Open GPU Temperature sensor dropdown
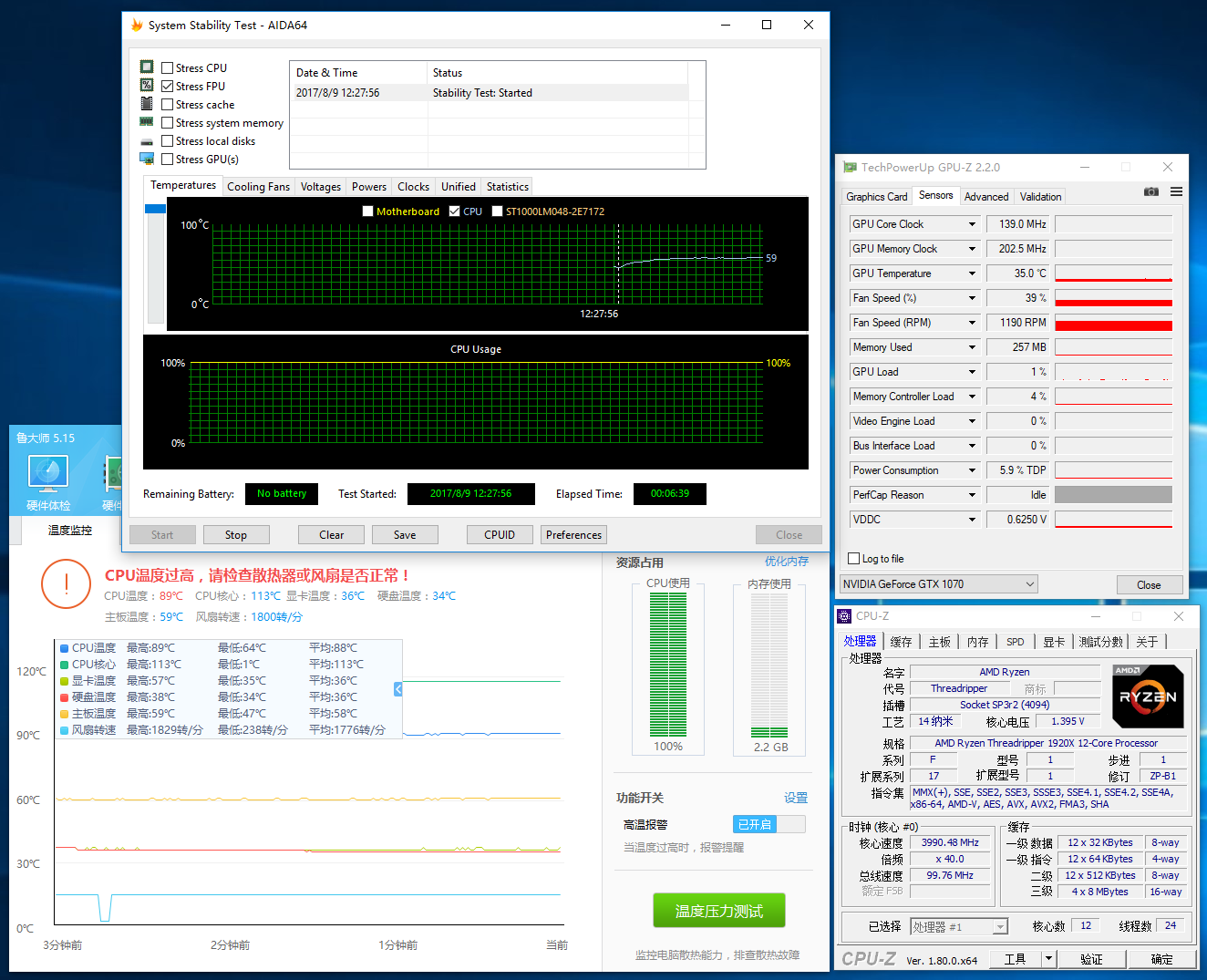The height and width of the screenshot is (980, 1207). [972, 273]
